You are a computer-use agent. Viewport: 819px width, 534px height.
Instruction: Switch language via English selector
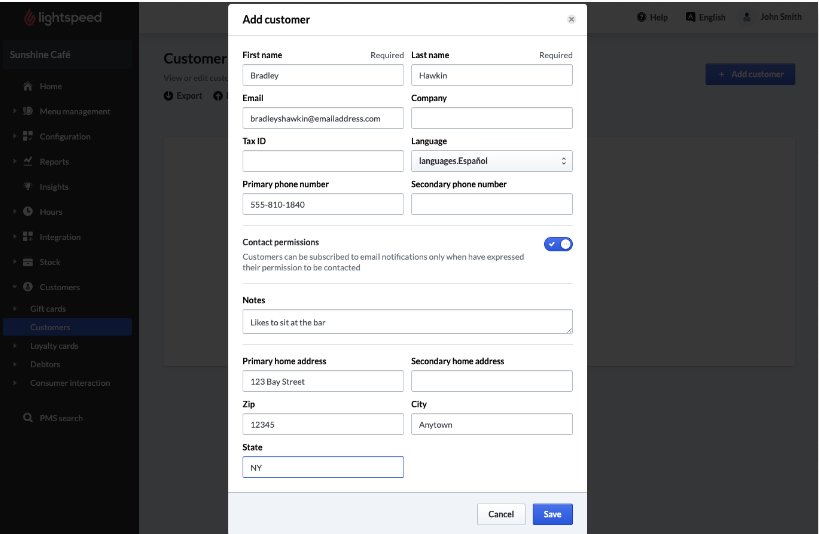click(x=706, y=17)
